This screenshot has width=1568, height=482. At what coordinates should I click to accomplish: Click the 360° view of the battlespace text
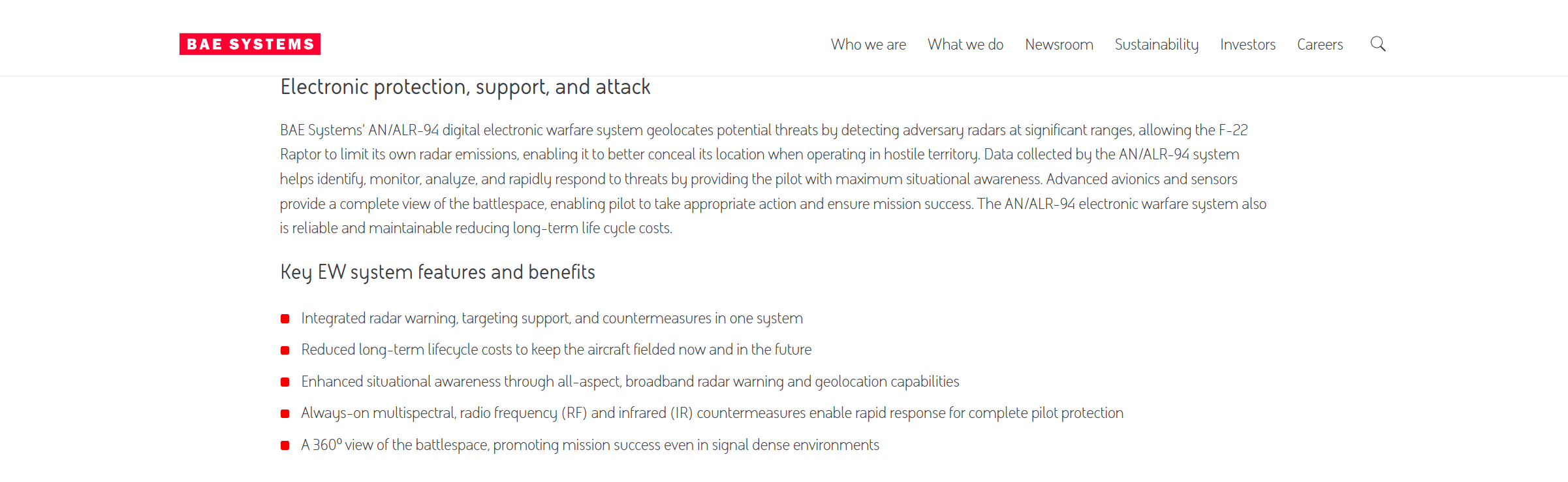tap(589, 445)
